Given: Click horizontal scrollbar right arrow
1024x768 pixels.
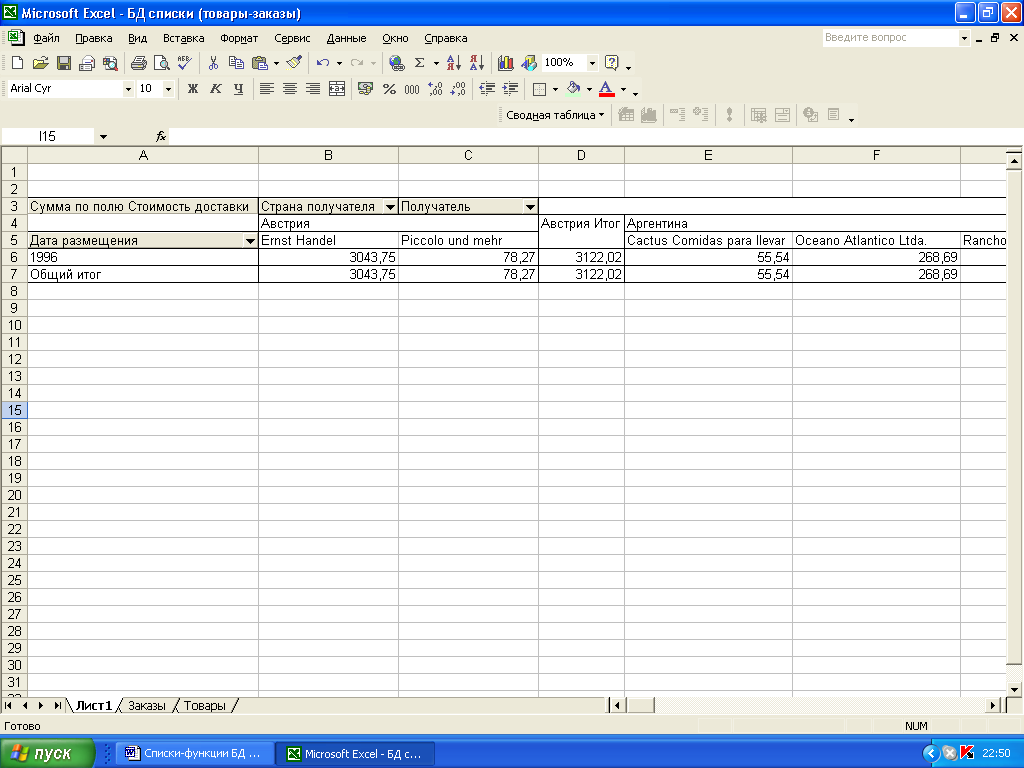Looking at the screenshot, I should point(993,705).
